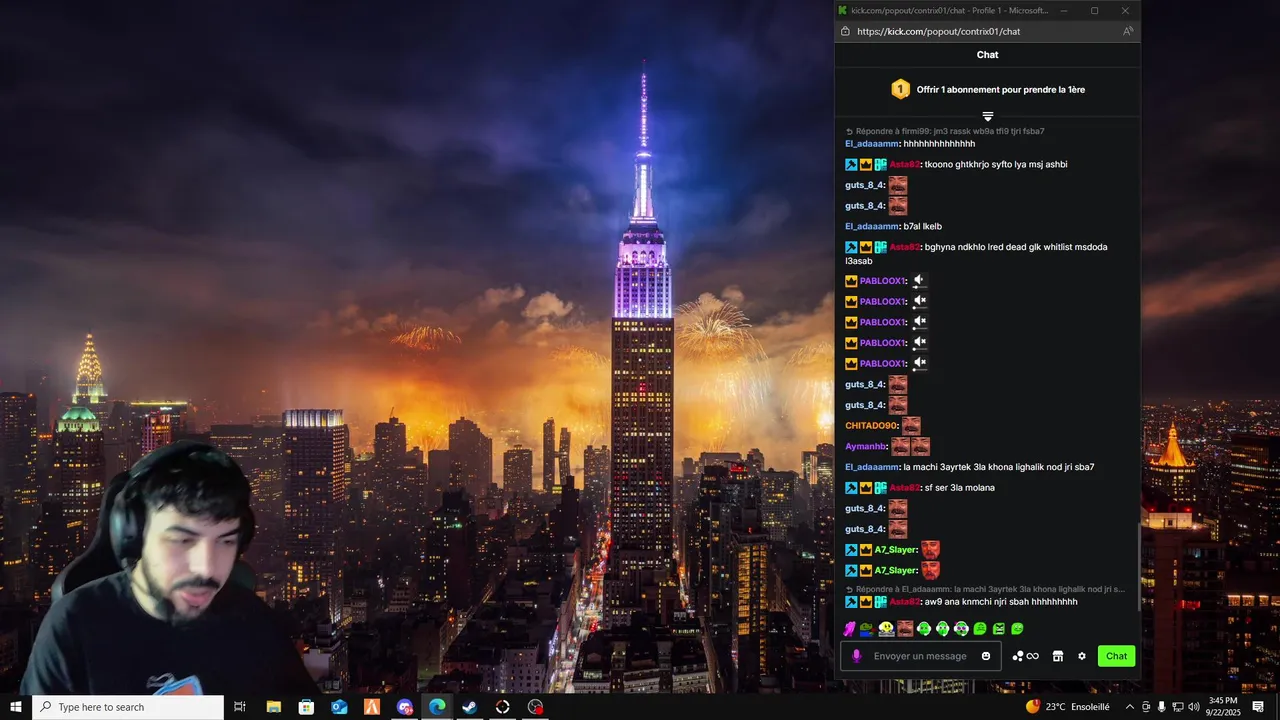
Task: Open the orange app icon on taskbar
Action: coord(372,707)
